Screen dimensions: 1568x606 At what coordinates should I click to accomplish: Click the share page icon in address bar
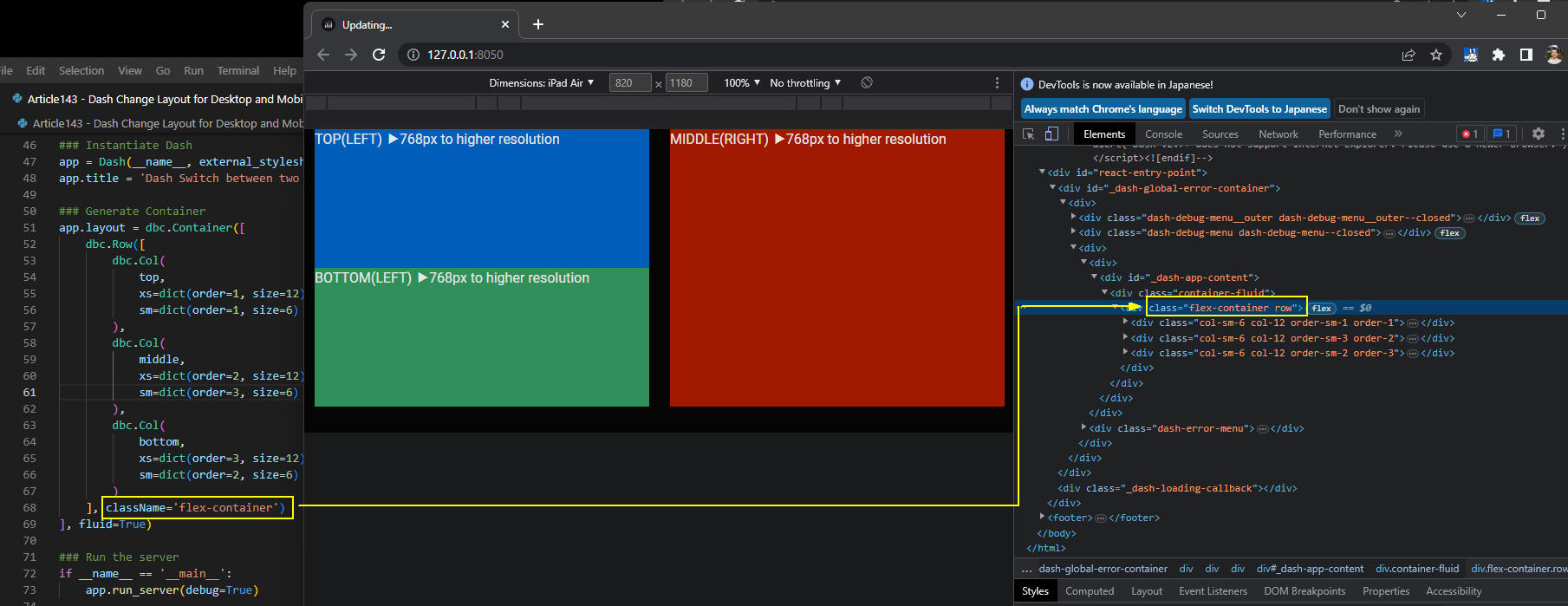(x=1409, y=55)
